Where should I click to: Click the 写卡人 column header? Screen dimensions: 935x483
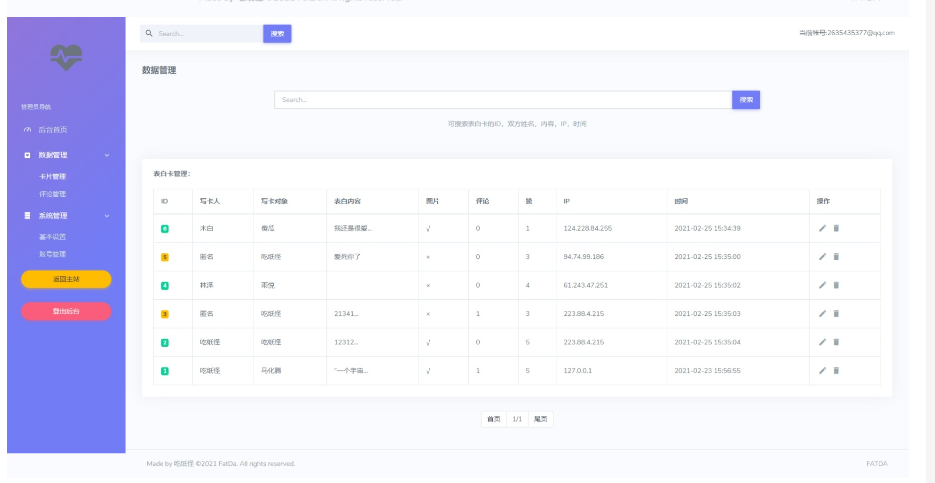tap(210, 202)
